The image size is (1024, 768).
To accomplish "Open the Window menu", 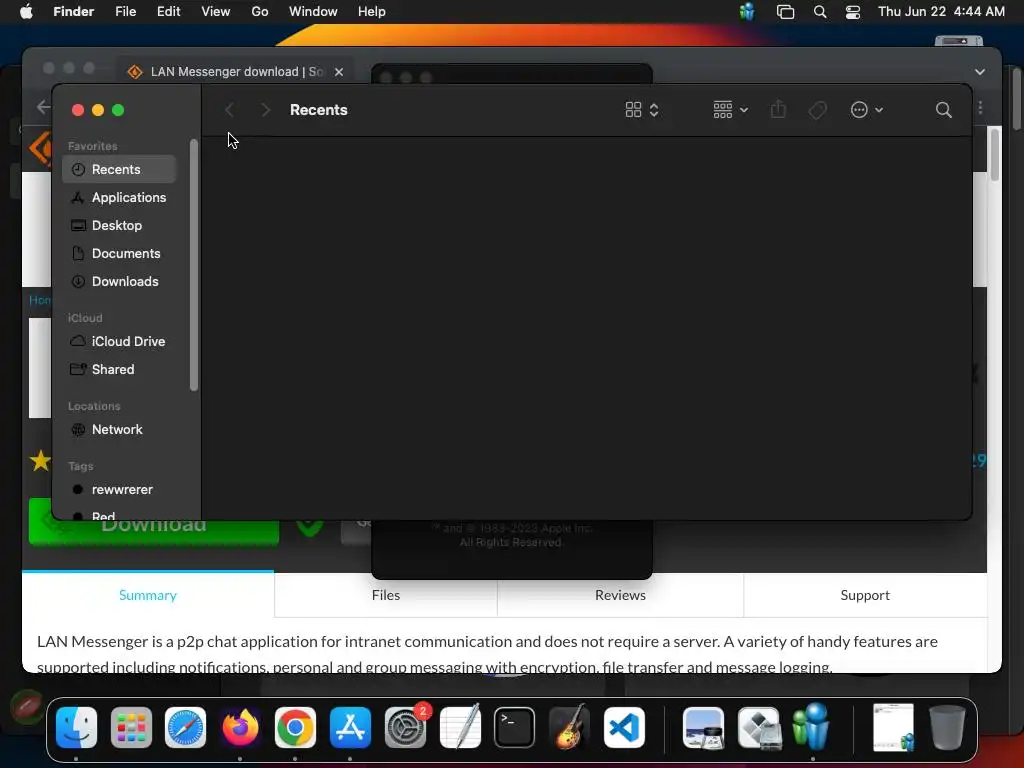I will coord(313,12).
